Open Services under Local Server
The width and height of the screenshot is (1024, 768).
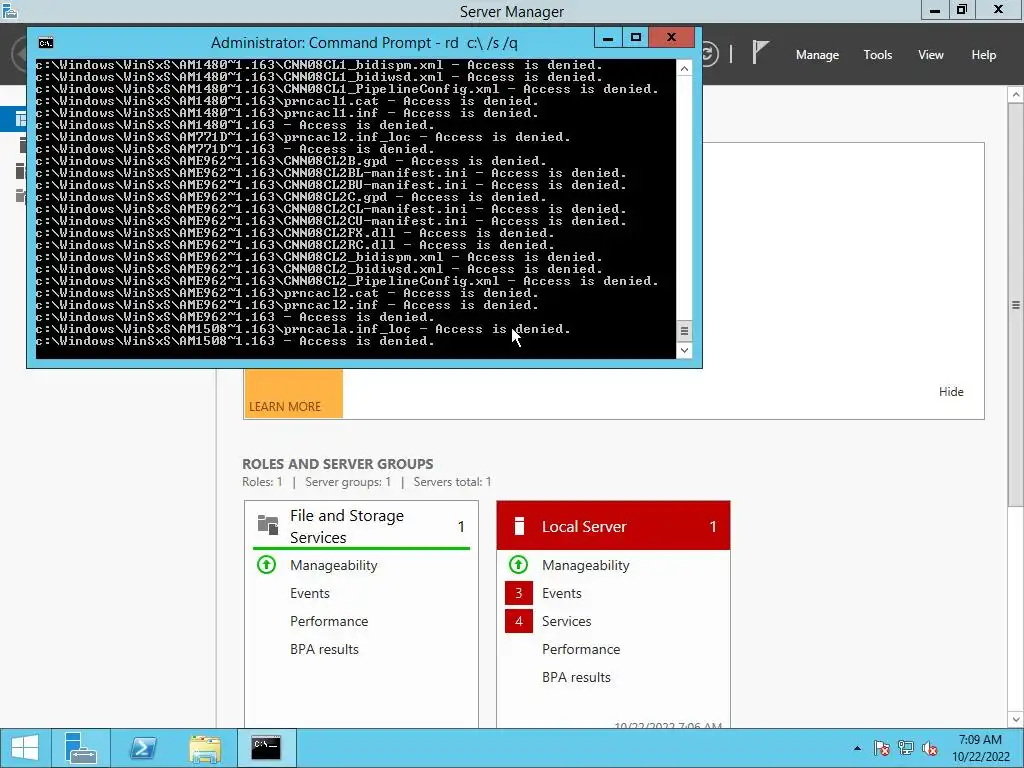pos(566,622)
